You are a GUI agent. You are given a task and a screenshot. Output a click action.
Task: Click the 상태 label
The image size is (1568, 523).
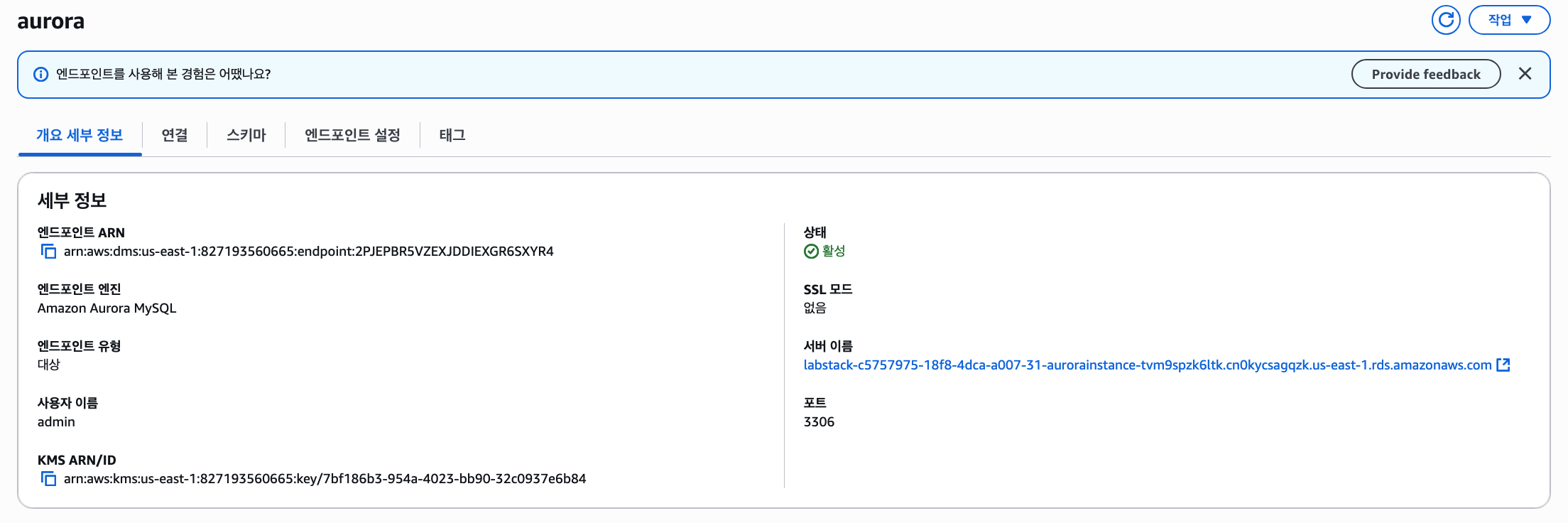[815, 232]
